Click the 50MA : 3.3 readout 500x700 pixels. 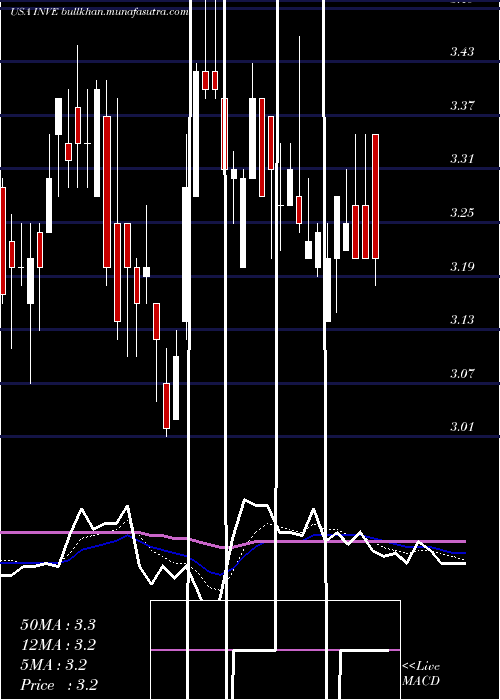(58, 625)
